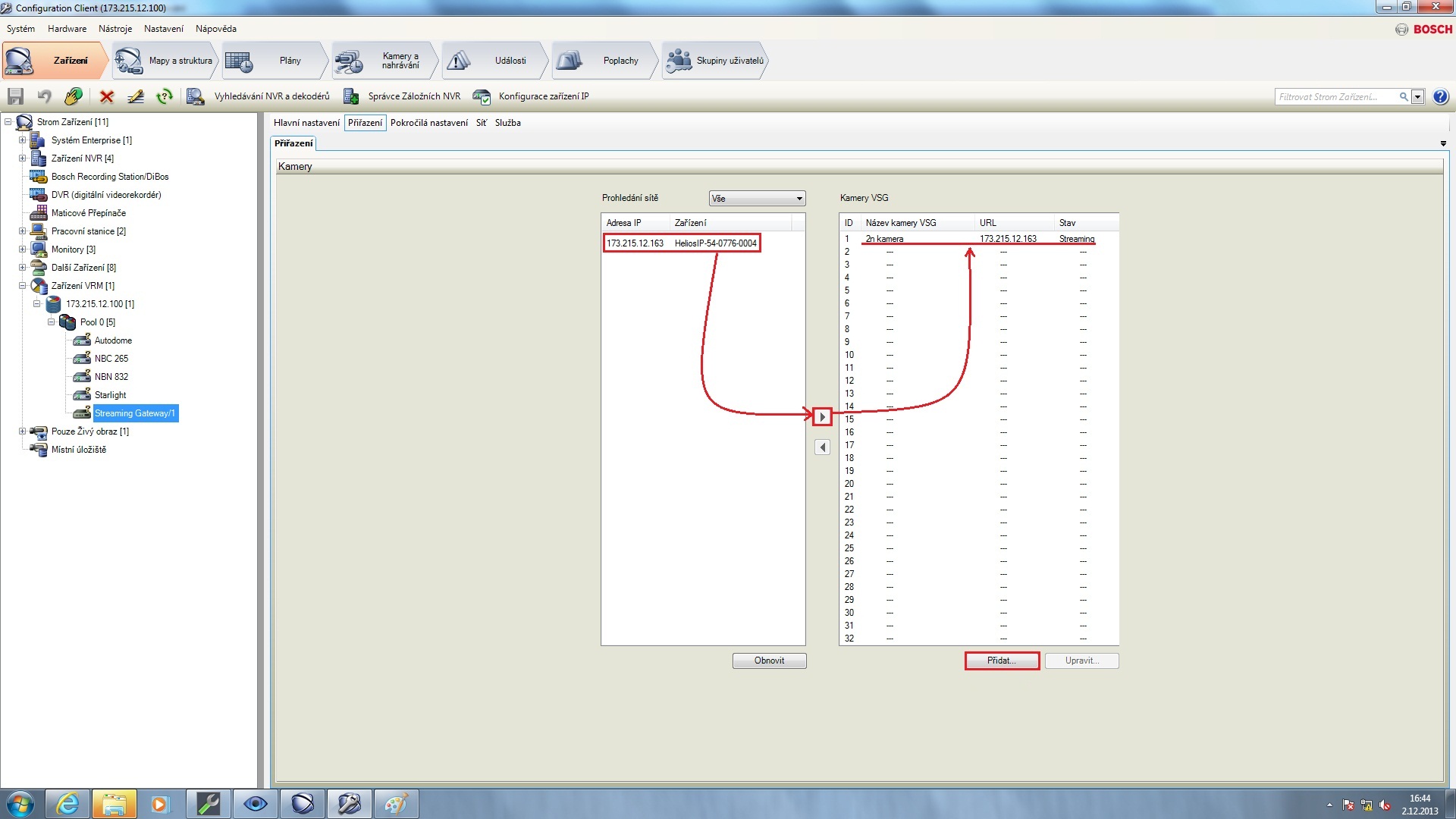Image resolution: width=1456 pixels, height=819 pixels.
Task: Open the Nástroje menu
Action: (x=115, y=28)
